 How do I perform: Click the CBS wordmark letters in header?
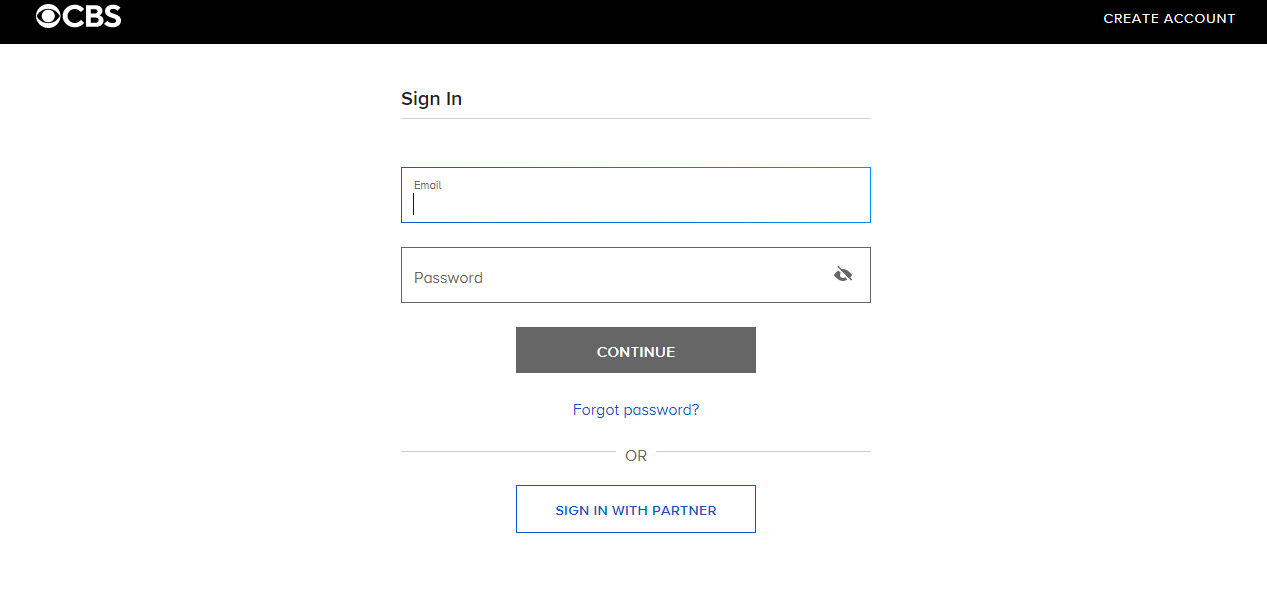click(92, 16)
